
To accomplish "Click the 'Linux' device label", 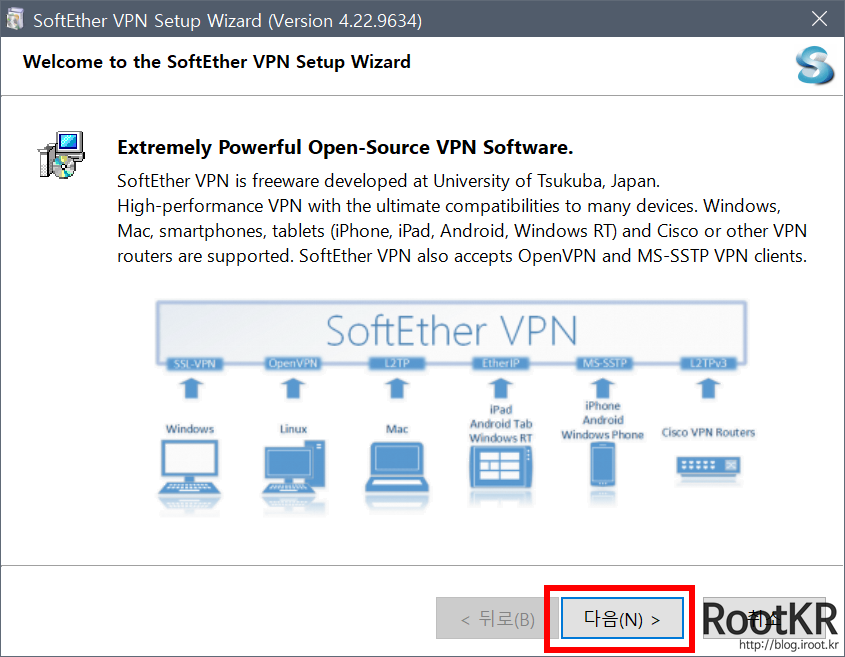I will pos(294,429).
